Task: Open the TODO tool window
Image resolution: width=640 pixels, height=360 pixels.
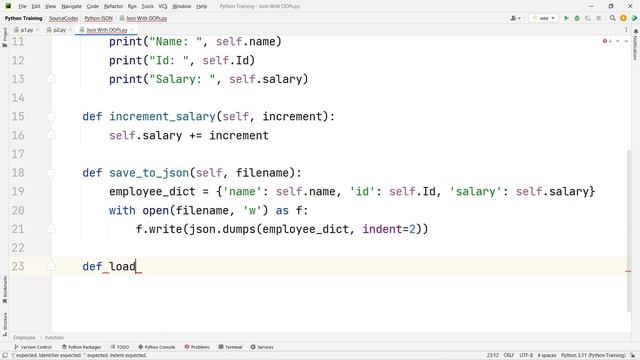Action: click(x=120, y=347)
